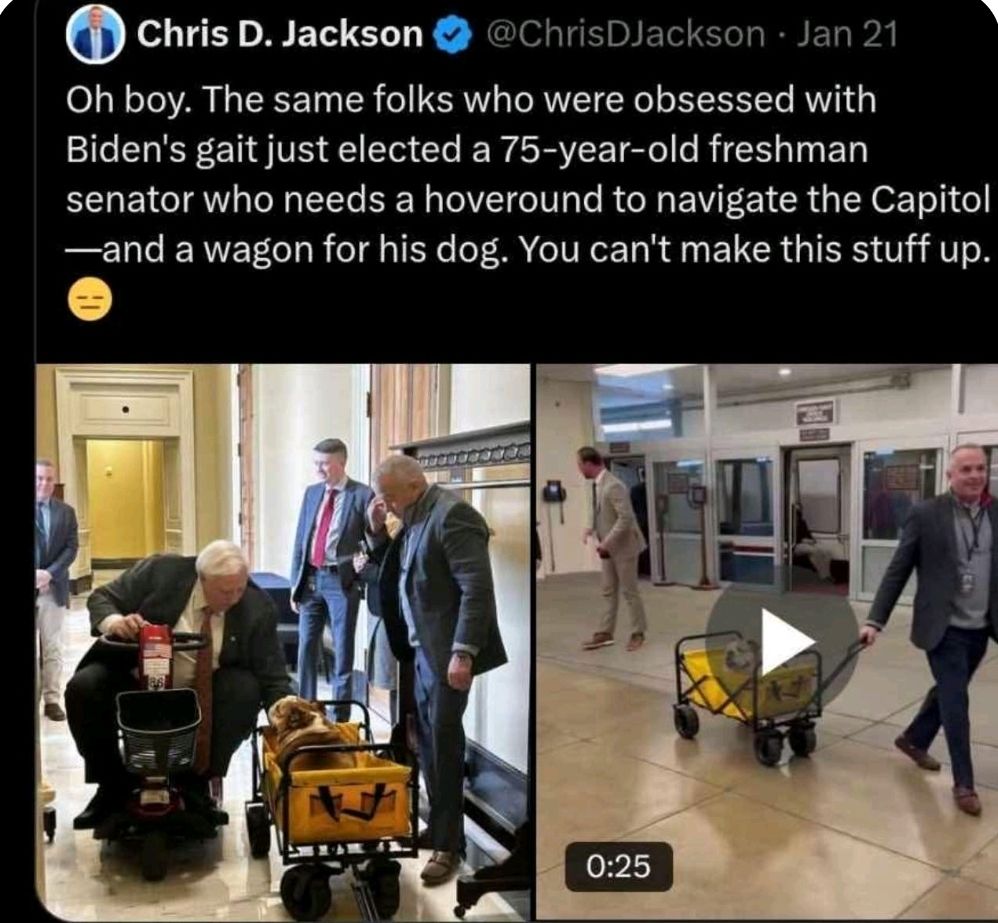Open Chris D. Jackson's profile avatar
998x923 pixels.
[x=95, y=36]
